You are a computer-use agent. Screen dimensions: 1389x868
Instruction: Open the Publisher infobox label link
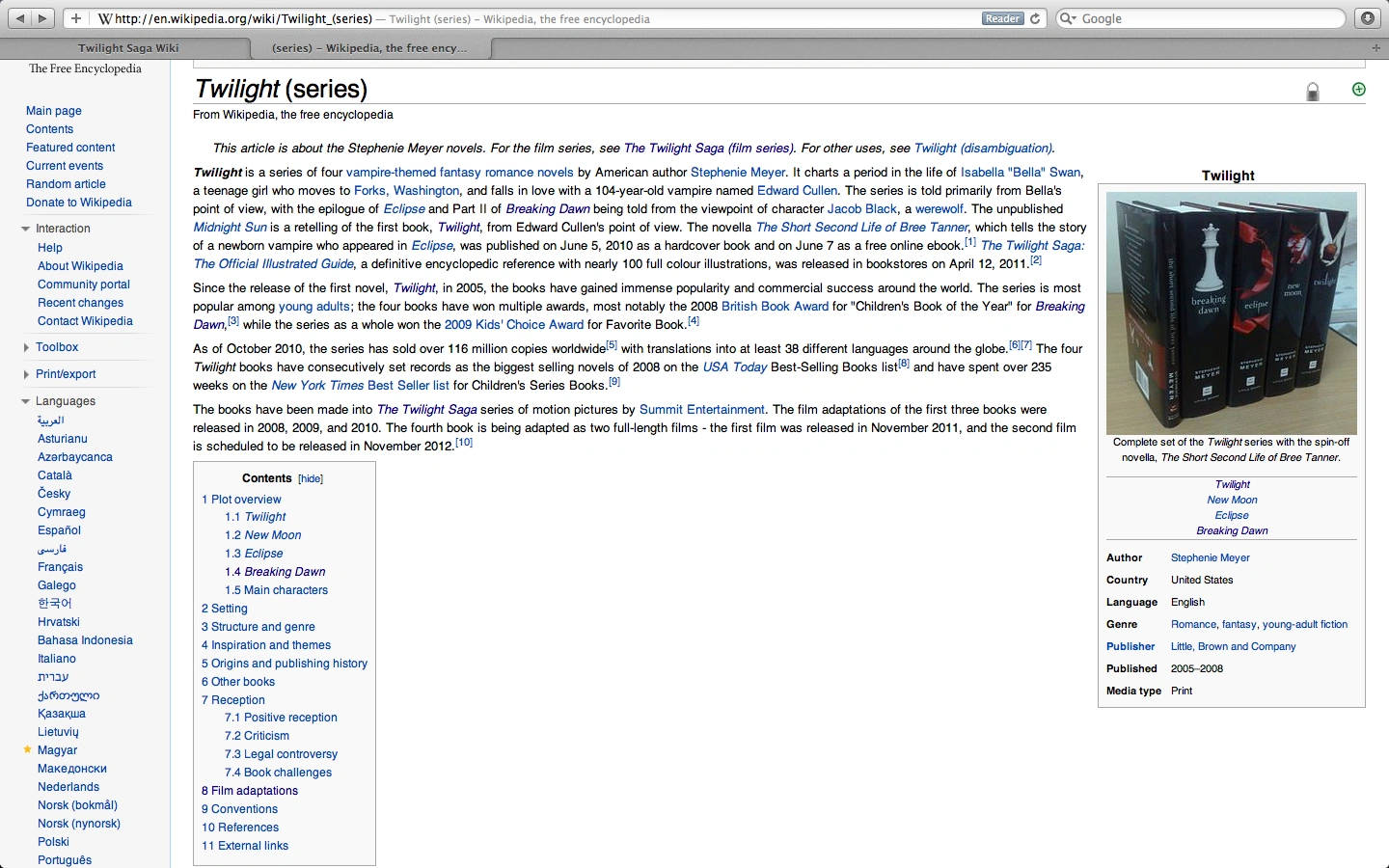[1130, 647]
